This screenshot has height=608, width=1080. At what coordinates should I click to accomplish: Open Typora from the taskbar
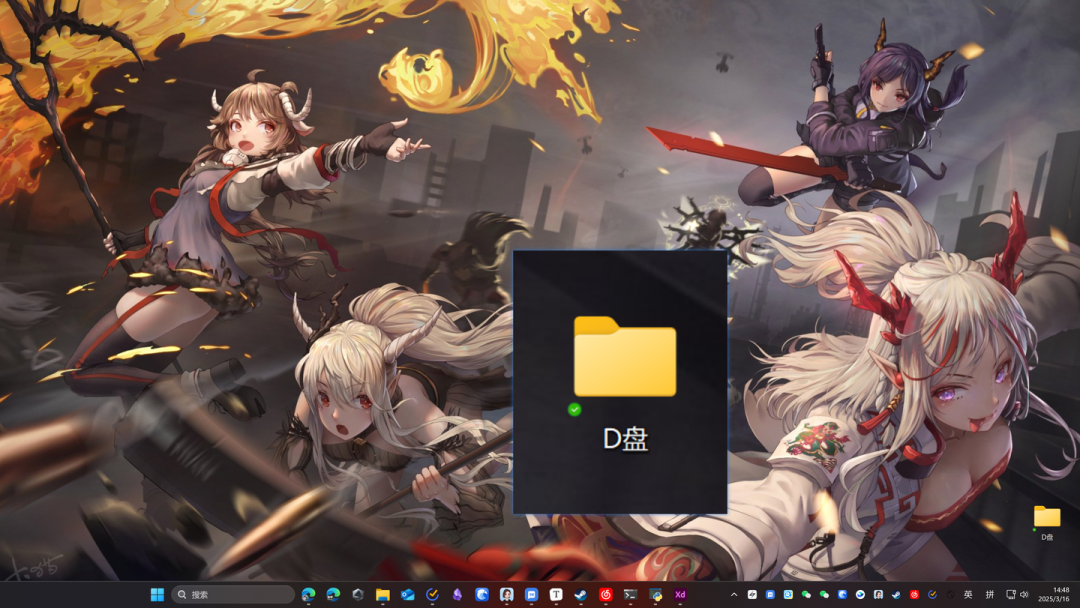[x=556, y=594]
